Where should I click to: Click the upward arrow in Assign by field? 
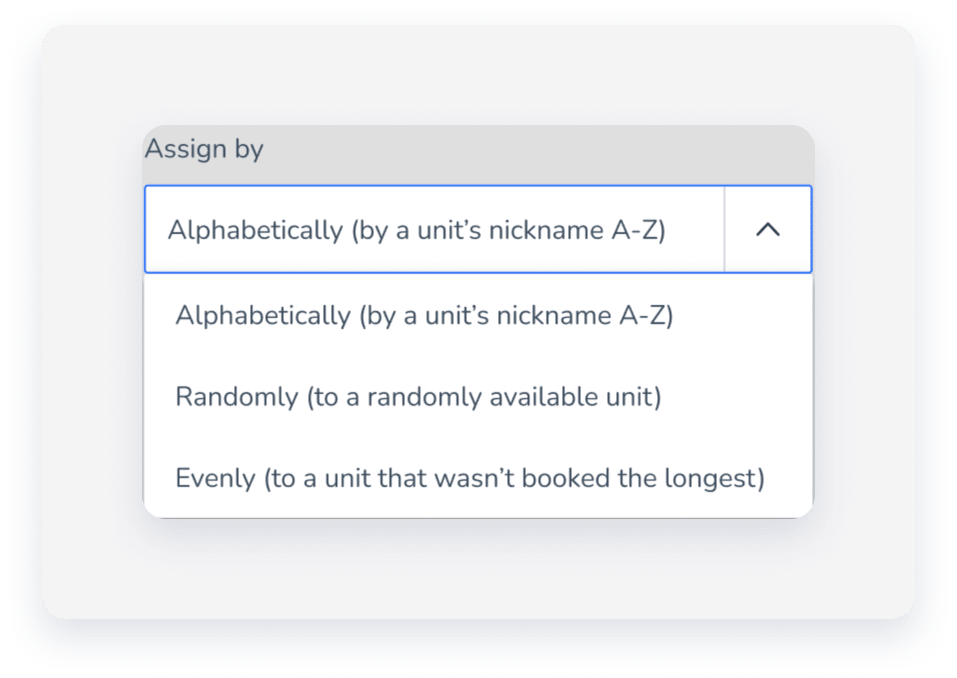click(767, 230)
